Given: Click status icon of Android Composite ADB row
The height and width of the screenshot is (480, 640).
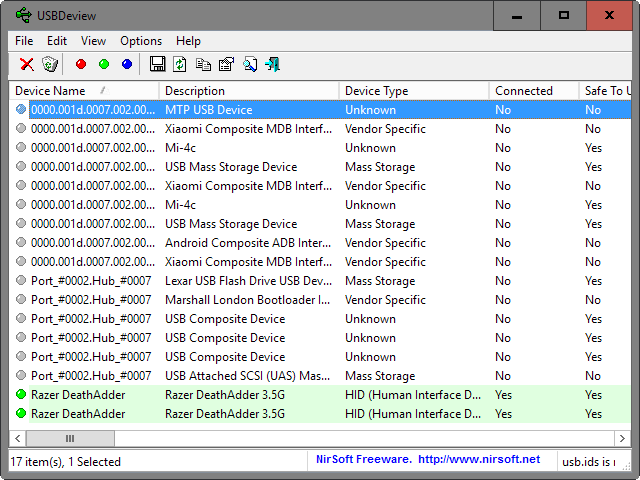Looking at the screenshot, I should [x=21, y=242].
